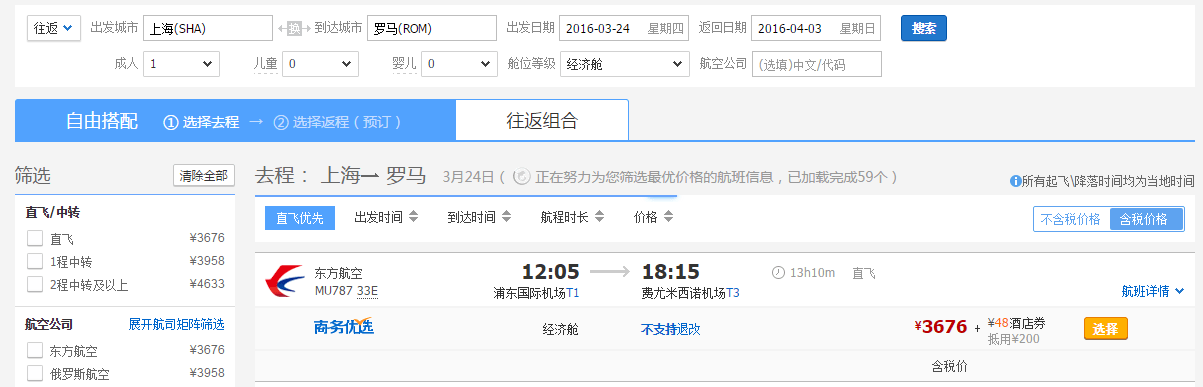Check the 2程中转及以上 filter checkbox
Viewport: 1203px width, 387px height.
(x=35, y=284)
